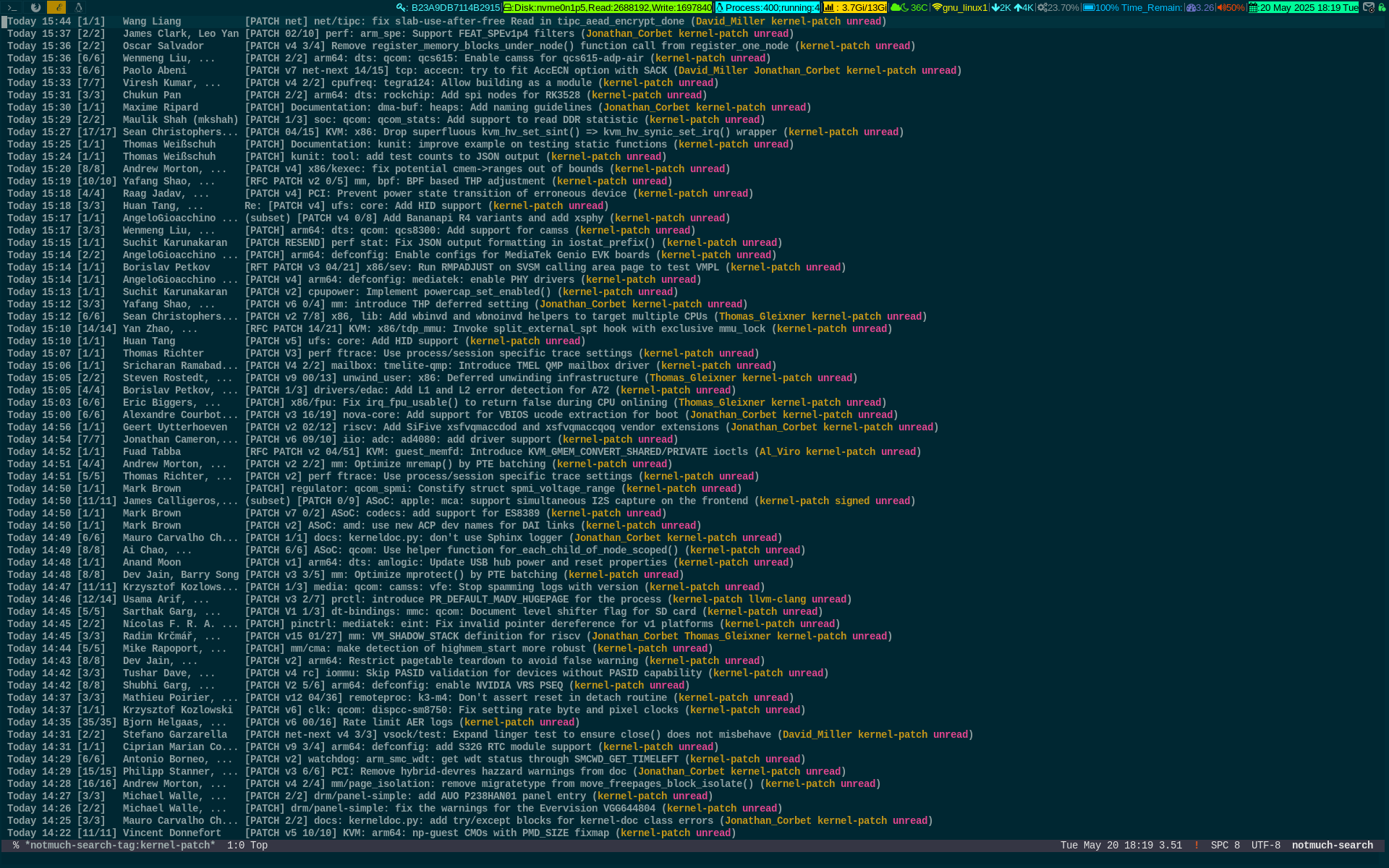The image size is (1389, 868).
Task: Click the GPG key indicator B23A9DB7114B2915
Action: point(449,7)
